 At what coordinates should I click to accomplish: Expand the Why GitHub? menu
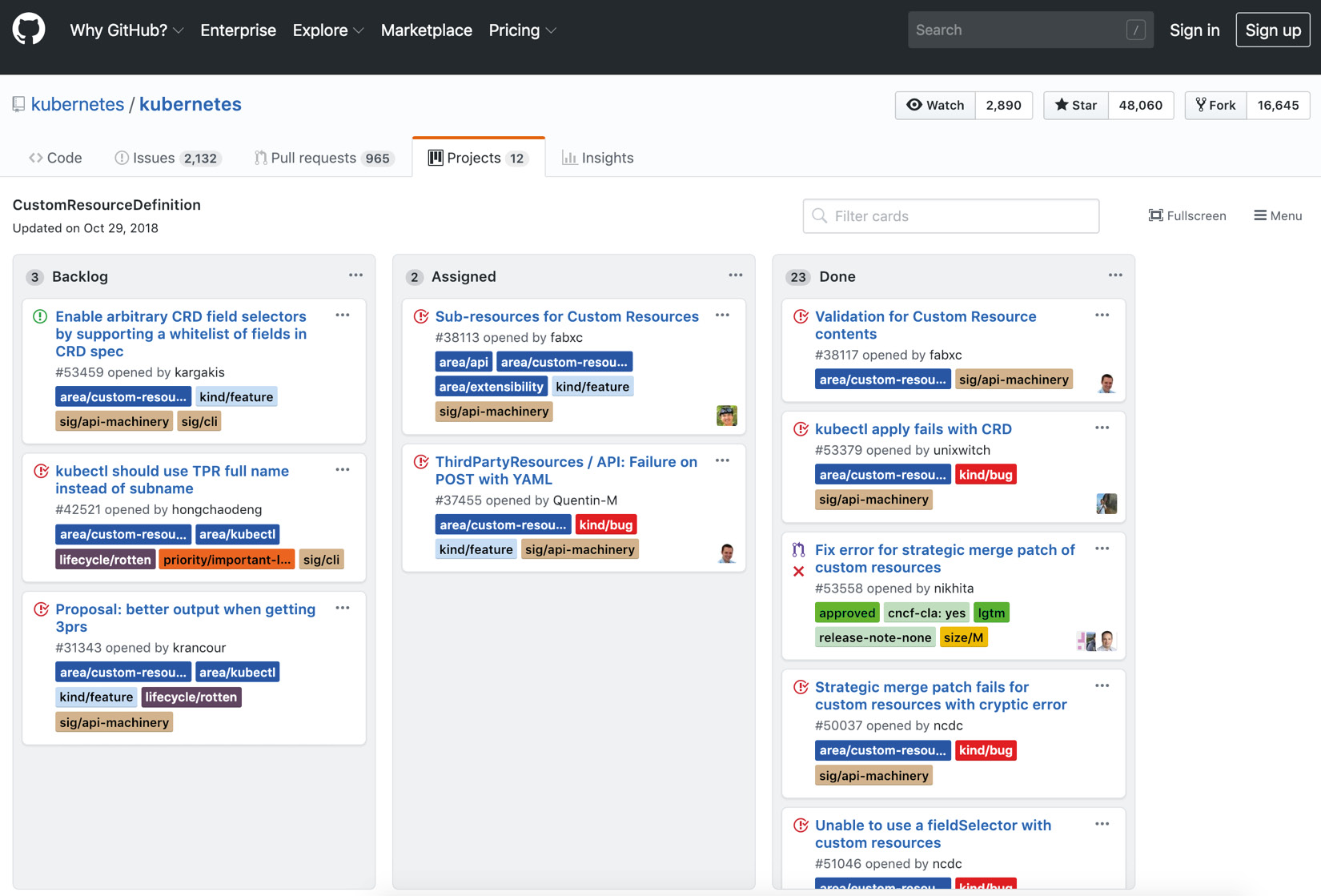(126, 30)
